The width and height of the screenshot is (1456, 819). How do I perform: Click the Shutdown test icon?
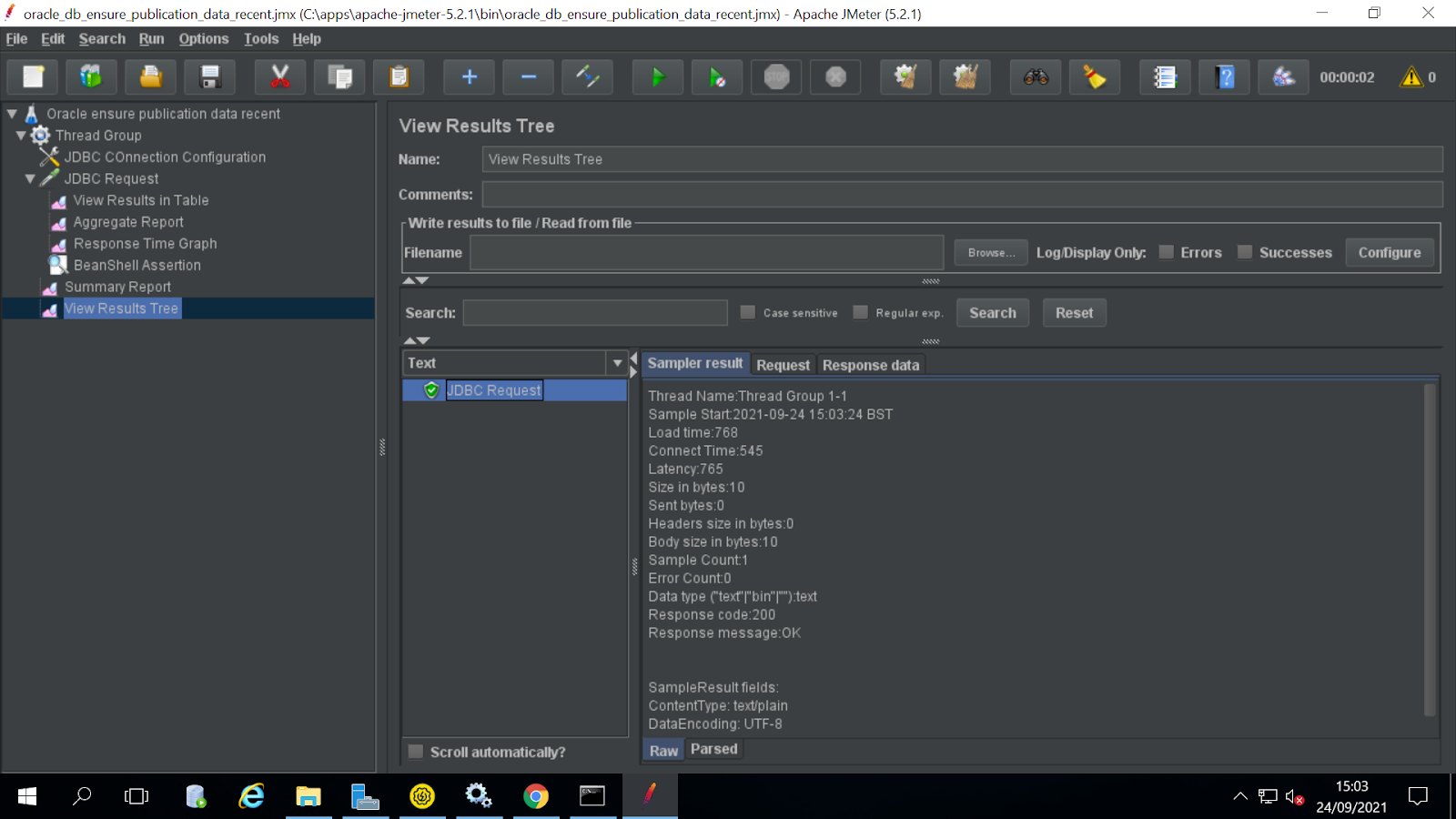click(x=835, y=77)
